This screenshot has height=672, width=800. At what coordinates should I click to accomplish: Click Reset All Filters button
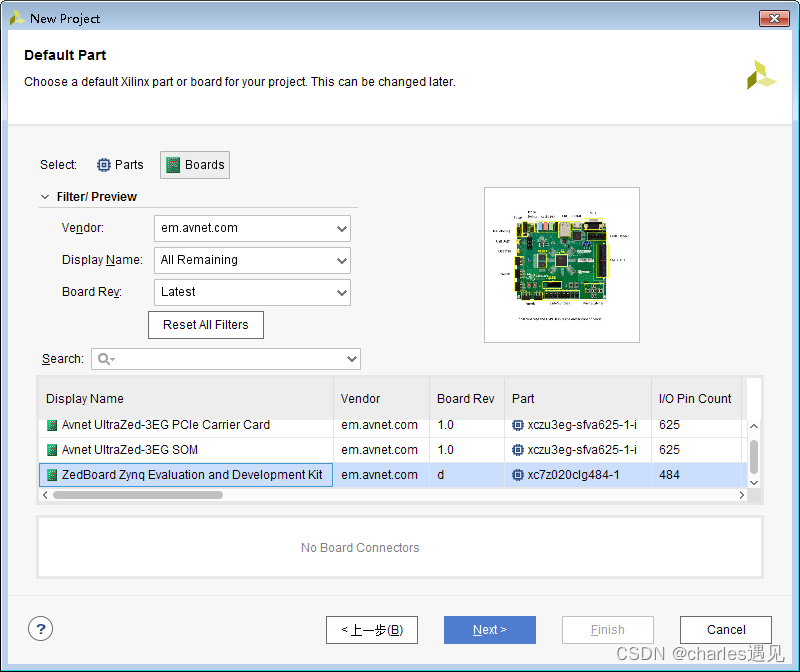click(206, 325)
